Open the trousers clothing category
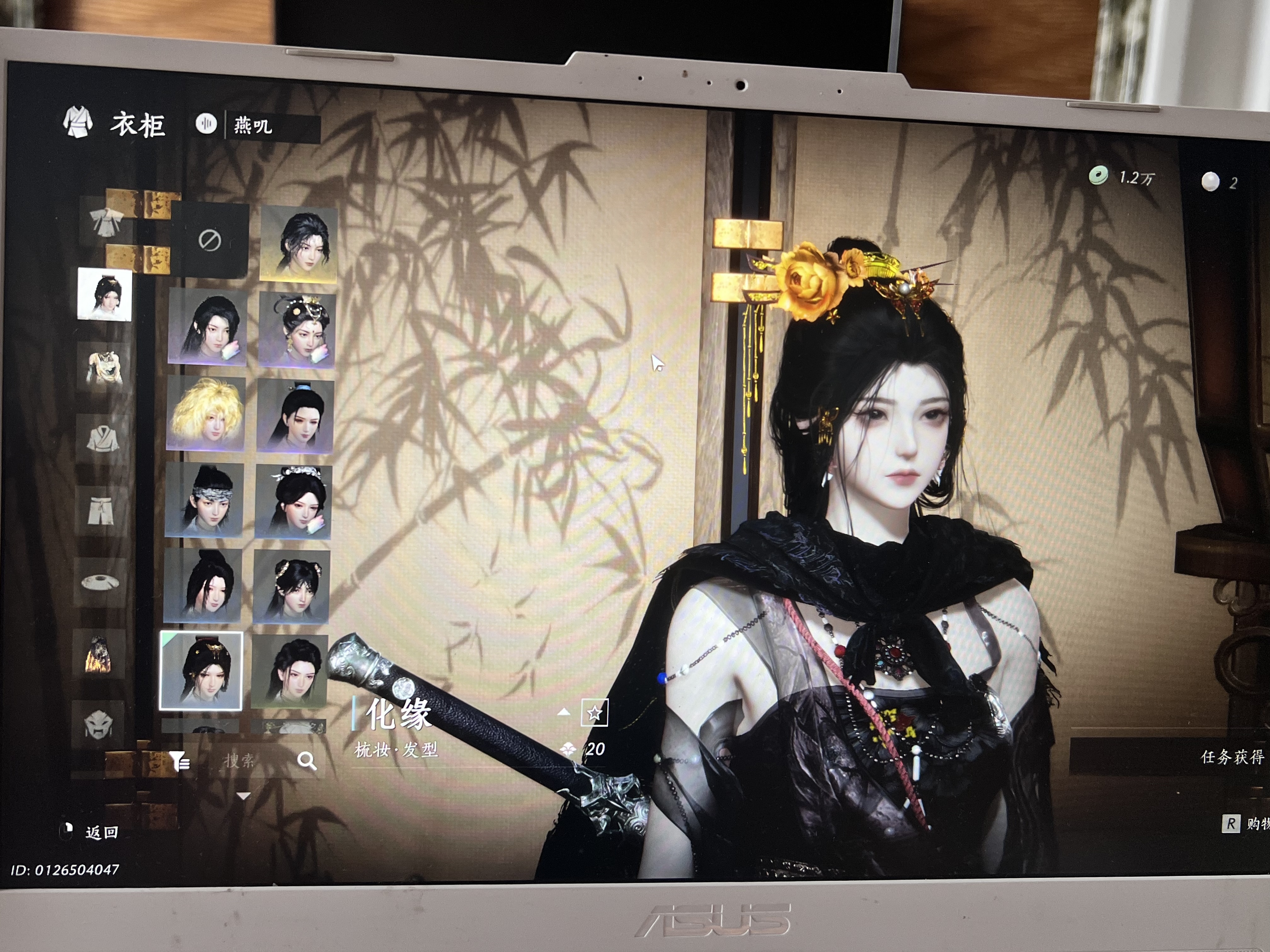1270x952 pixels. pos(101,511)
